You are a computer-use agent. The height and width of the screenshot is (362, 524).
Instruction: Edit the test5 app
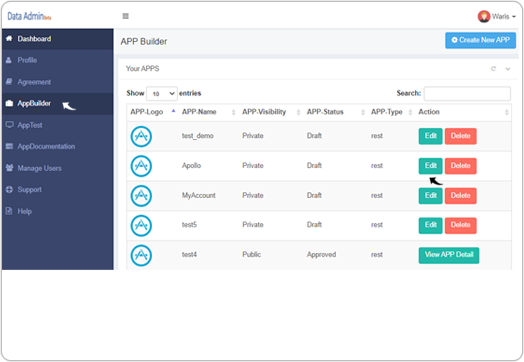(x=430, y=225)
